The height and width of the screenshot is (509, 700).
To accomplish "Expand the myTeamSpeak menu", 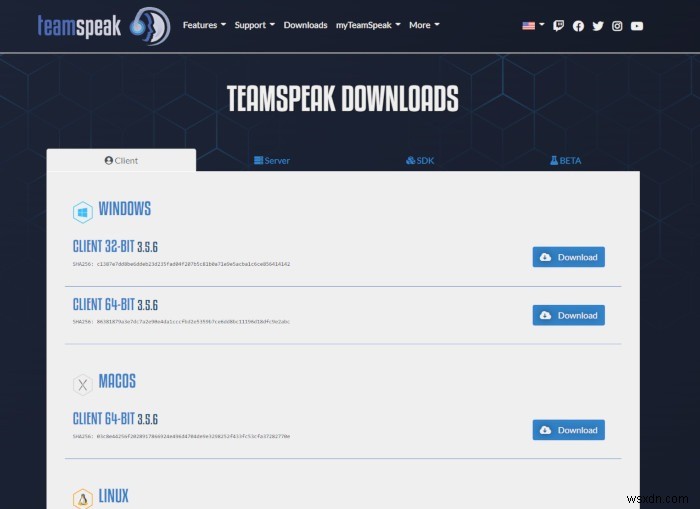I will tap(368, 25).
